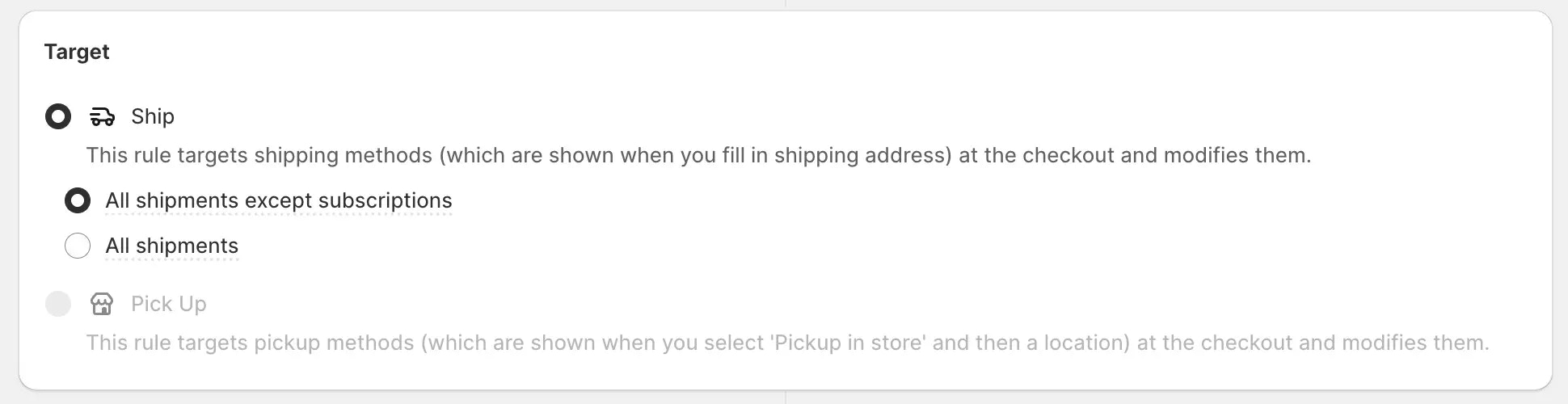The height and width of the screenshot is (404, 1568).
Task: Click the Pick Up option label
Action: [x=169, y=304]
